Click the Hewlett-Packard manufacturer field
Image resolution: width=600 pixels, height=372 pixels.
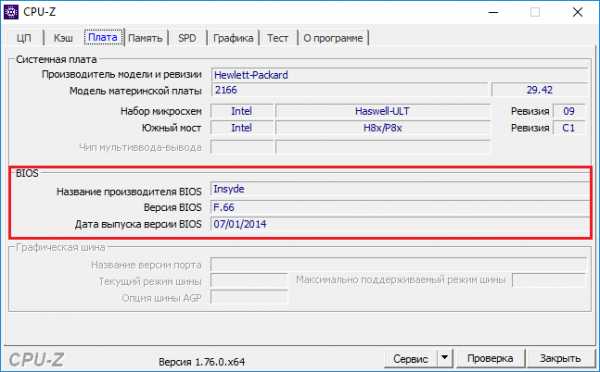click(399, 75)
